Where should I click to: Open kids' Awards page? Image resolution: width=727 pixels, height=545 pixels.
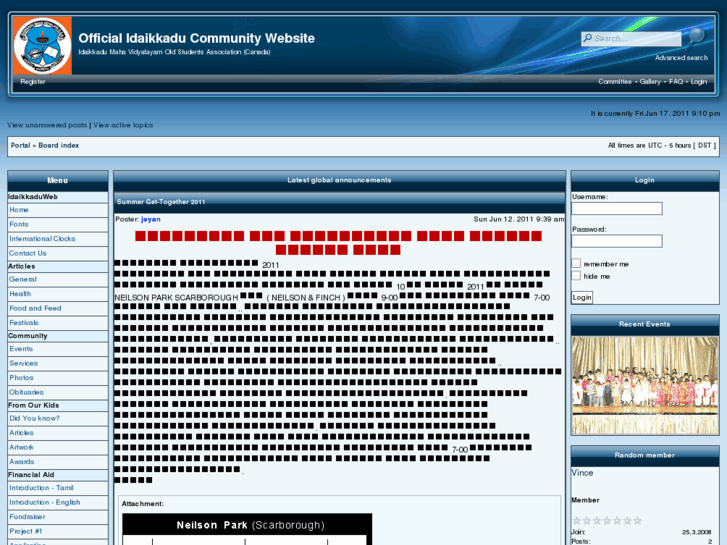tap(22, 462)
